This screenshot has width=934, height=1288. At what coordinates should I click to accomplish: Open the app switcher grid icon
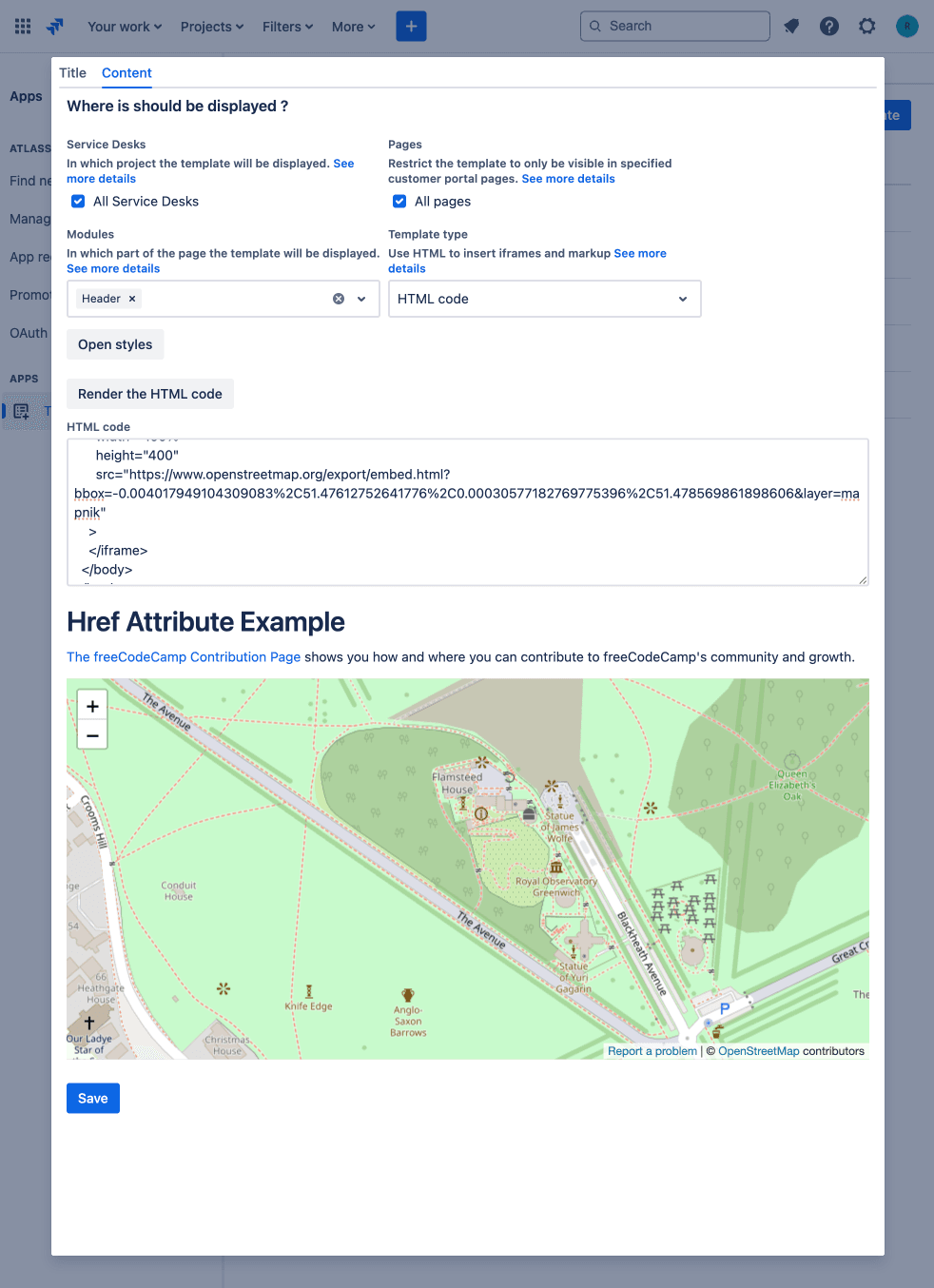point(23,27)
